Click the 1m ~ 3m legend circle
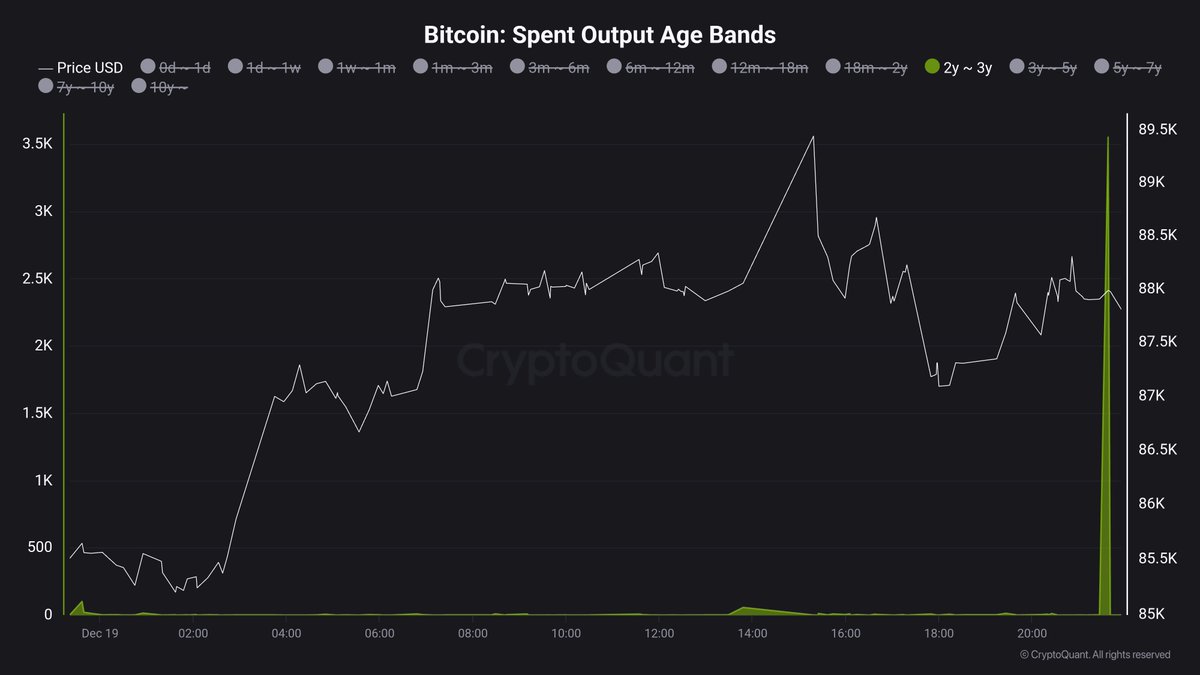This screenshot has width=1200, height=675. [x=418, y=67]
